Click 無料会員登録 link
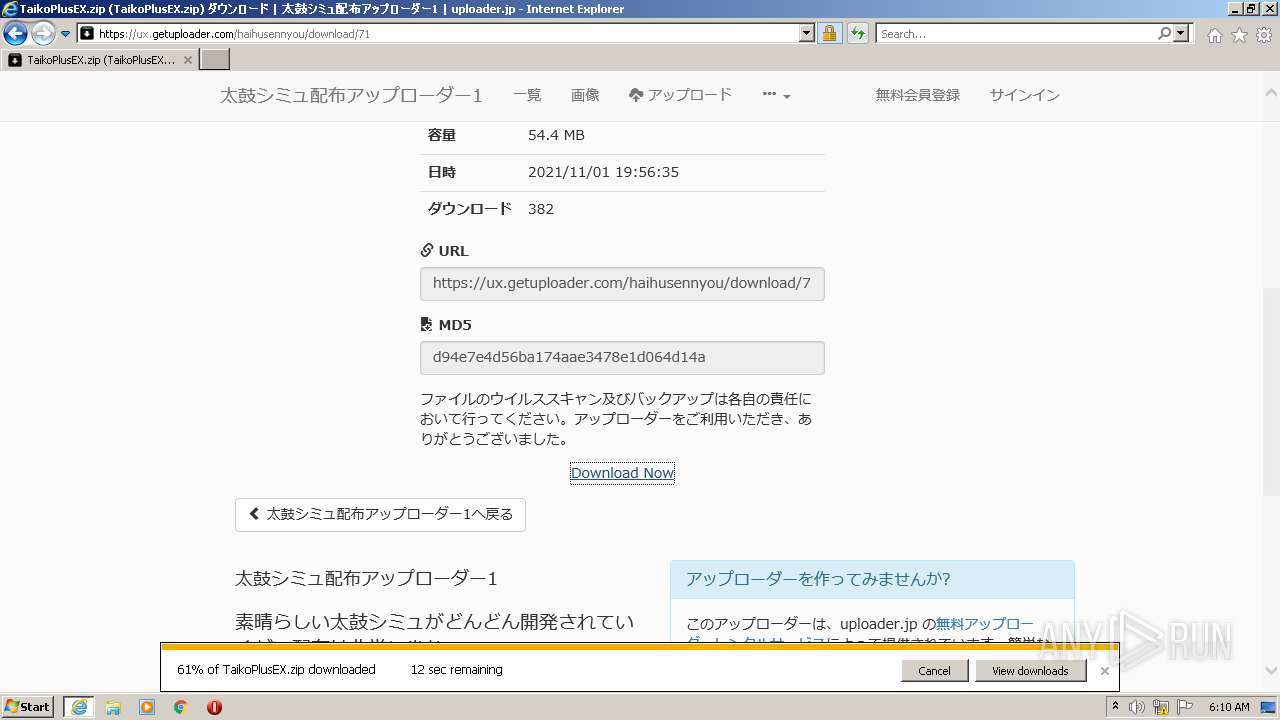 pos(917,95)
